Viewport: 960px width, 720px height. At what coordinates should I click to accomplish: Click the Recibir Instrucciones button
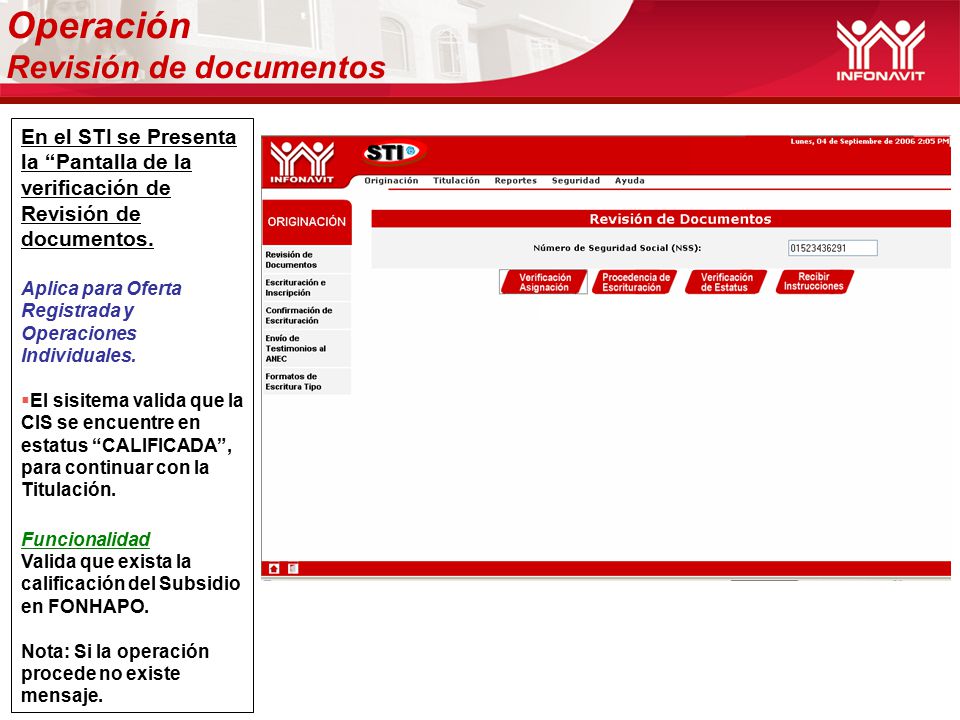coord(814,282)
